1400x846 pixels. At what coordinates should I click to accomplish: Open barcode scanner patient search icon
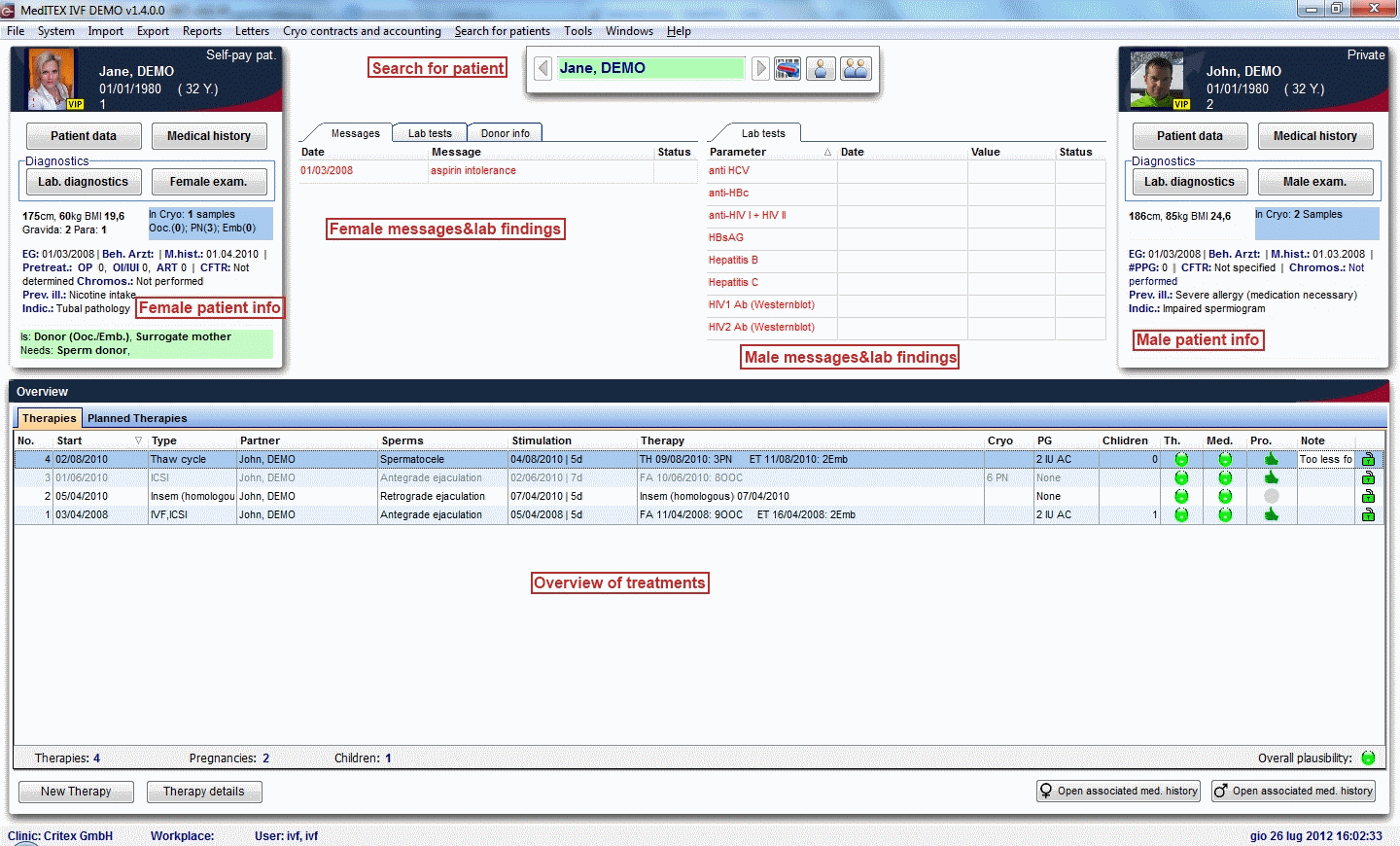[787, 68]
